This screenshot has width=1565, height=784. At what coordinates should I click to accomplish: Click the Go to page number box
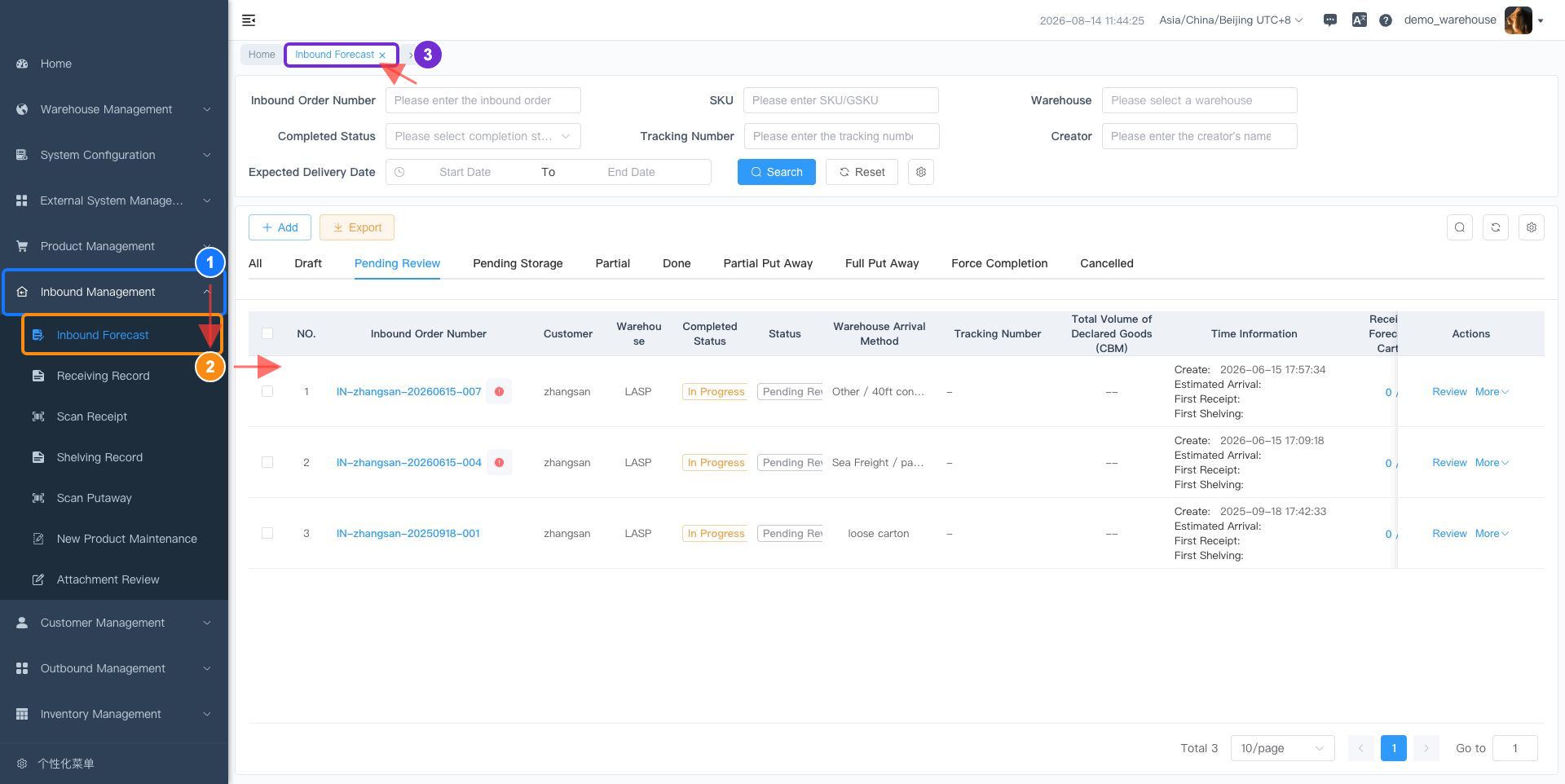coord(1515,748)
